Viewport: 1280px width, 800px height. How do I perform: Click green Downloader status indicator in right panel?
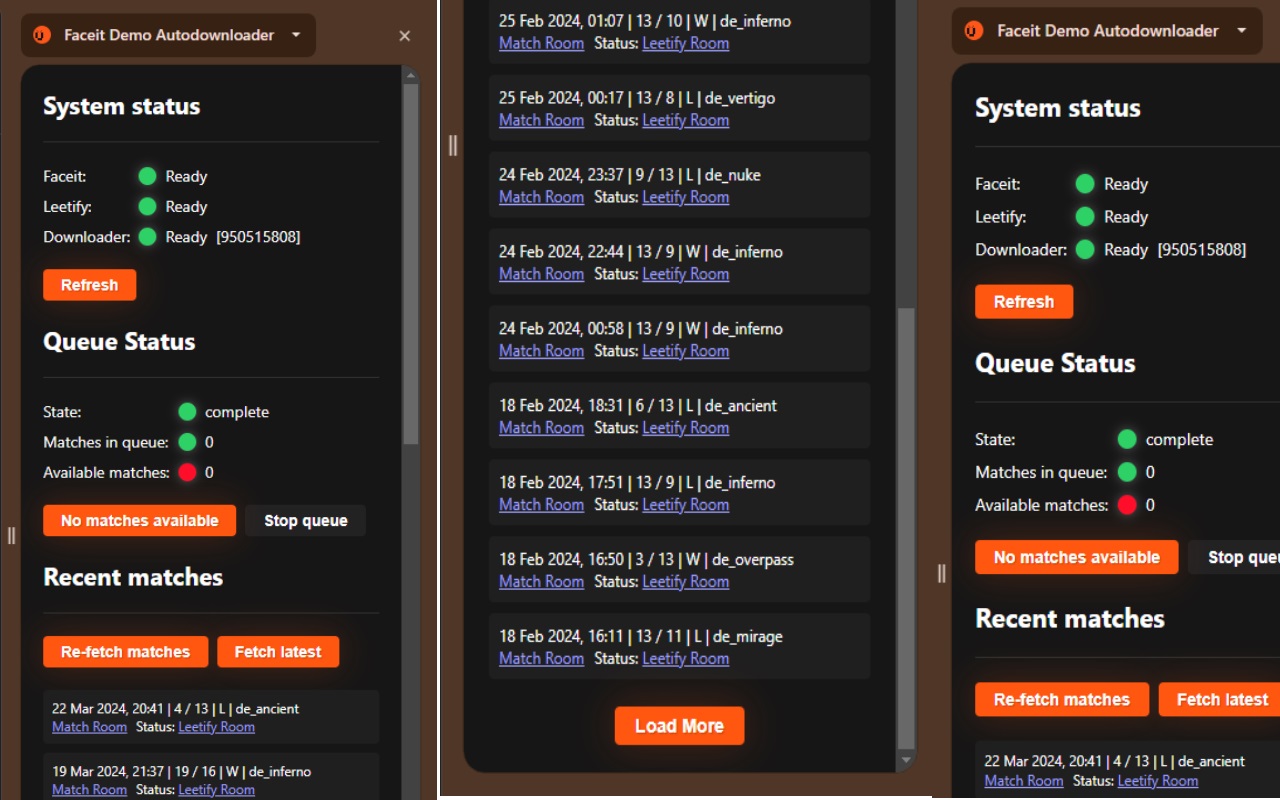(x=1085, y=250)
